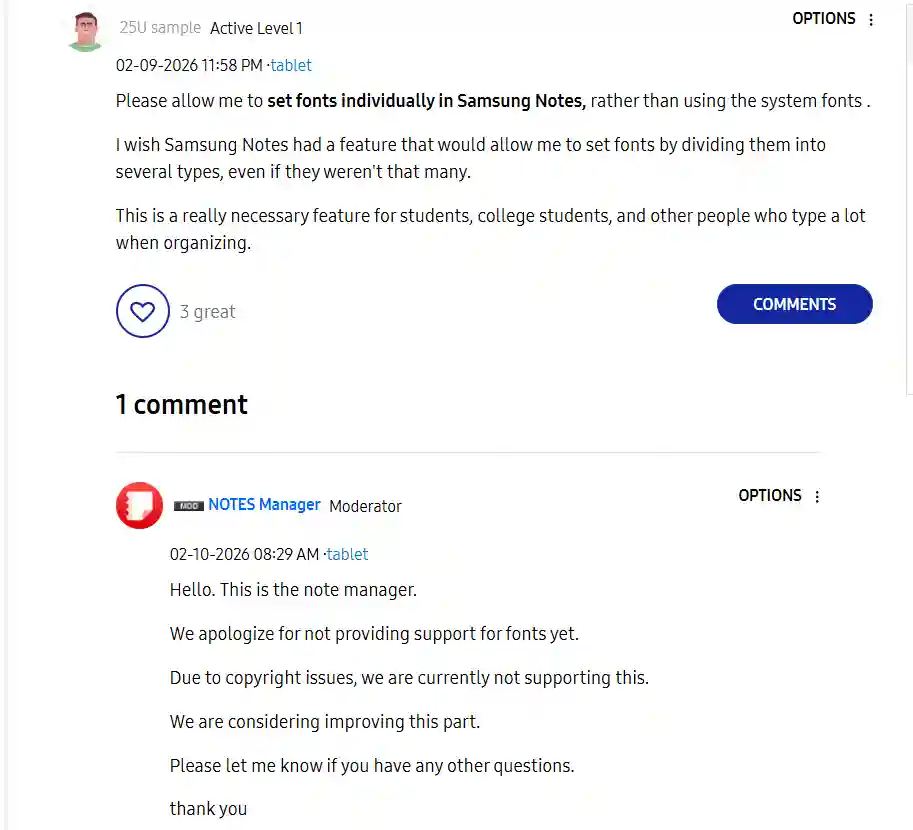This screenshot has height=830, width=913.
Task: Click the Moderator label beside NOTES Manager
Action: (365, 507)
